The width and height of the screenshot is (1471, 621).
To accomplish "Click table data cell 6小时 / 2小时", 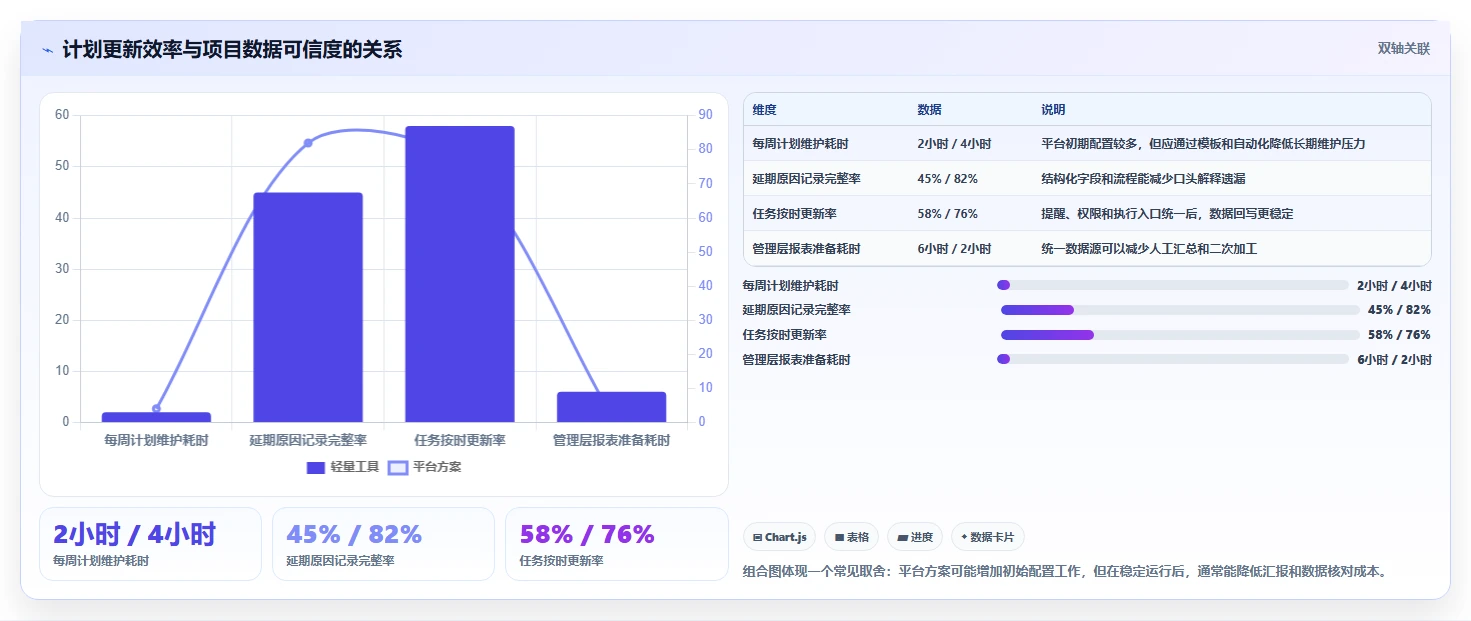I will pyautogui.click(x=954, y=249).
